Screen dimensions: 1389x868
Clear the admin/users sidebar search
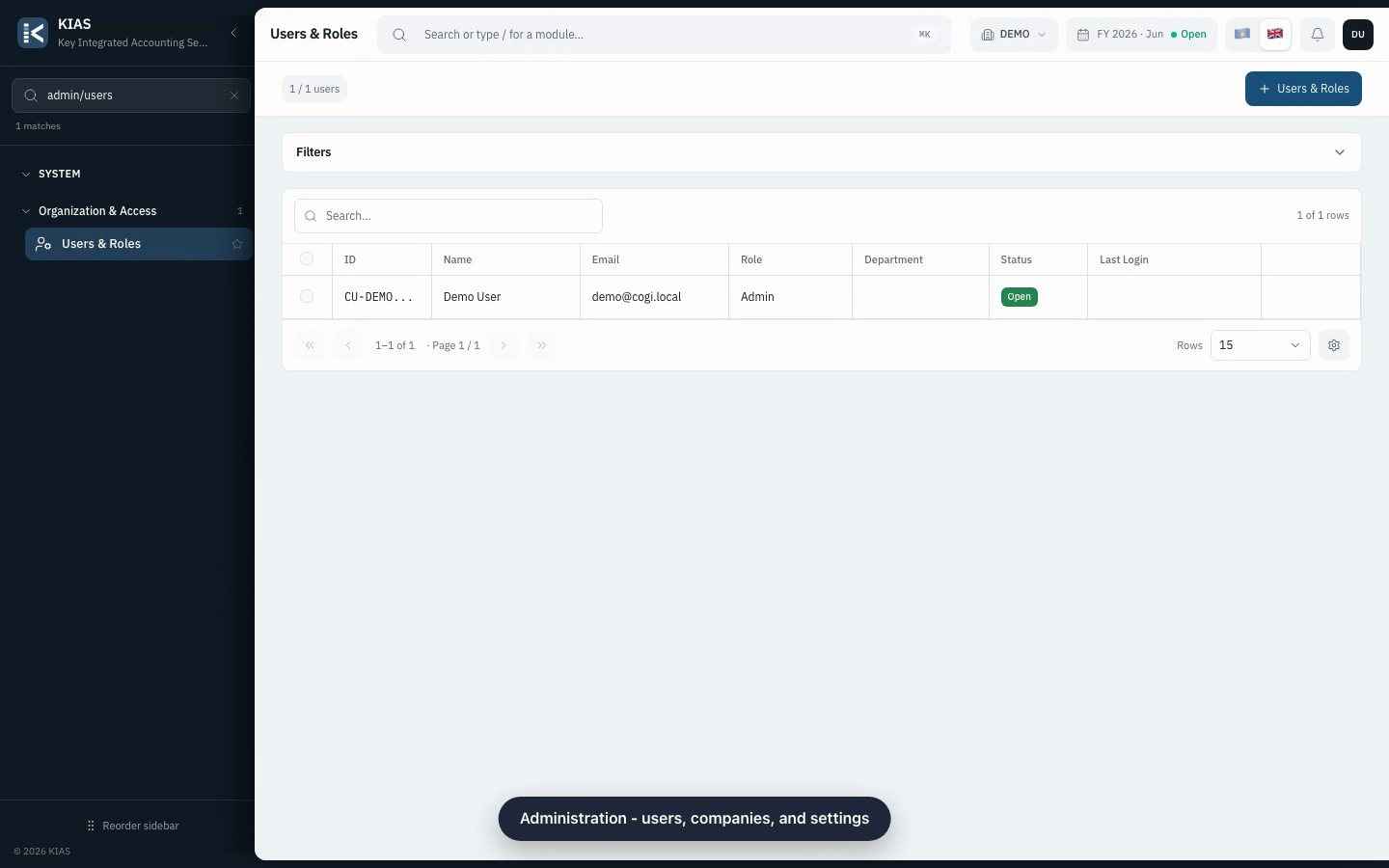[233, 95]
